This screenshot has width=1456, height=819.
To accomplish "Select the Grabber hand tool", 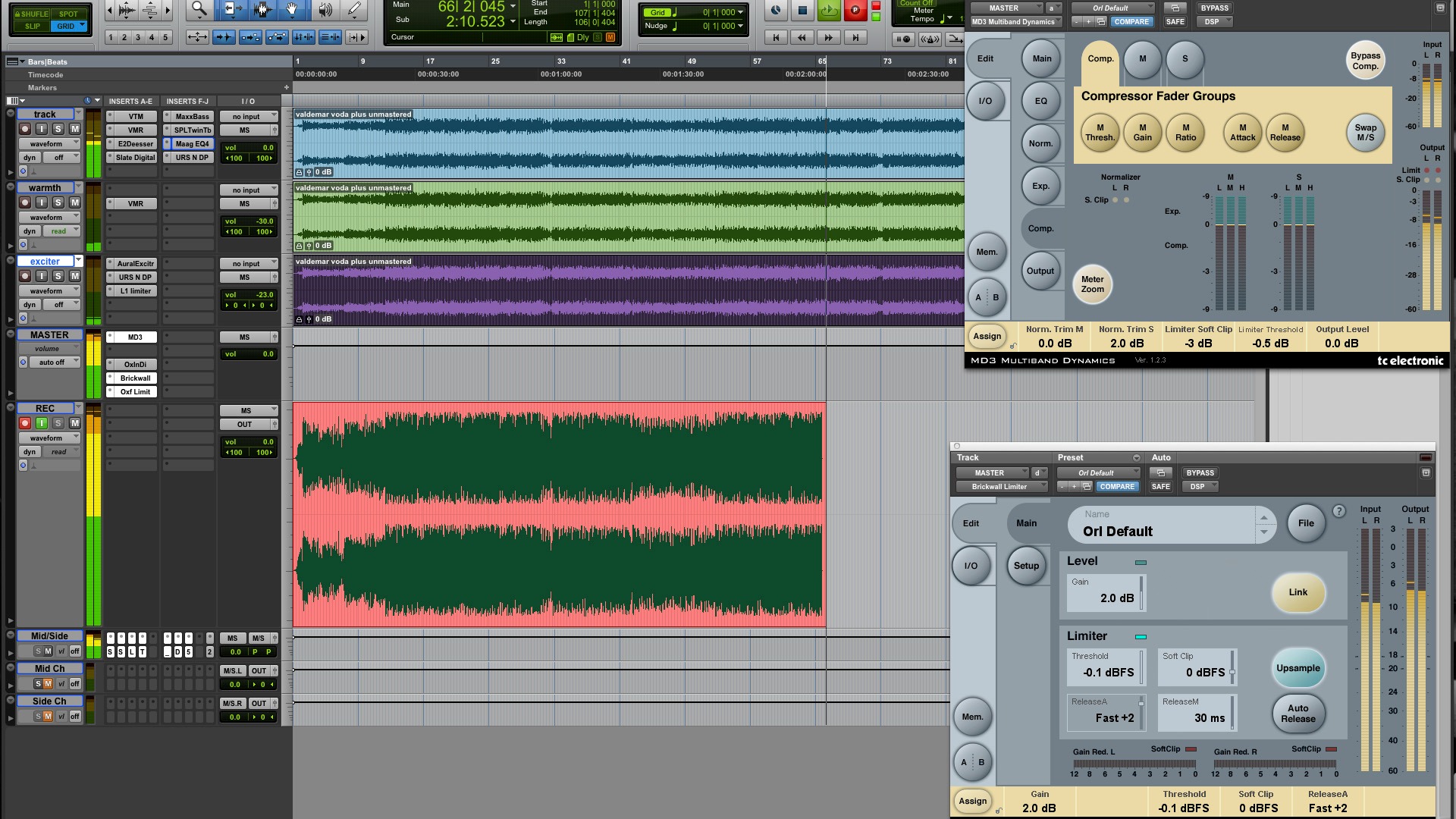I will pos(292,9).
